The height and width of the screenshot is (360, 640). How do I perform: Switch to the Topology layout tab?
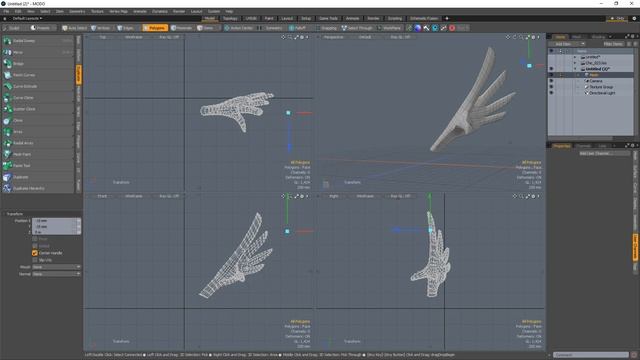[230, 18]
